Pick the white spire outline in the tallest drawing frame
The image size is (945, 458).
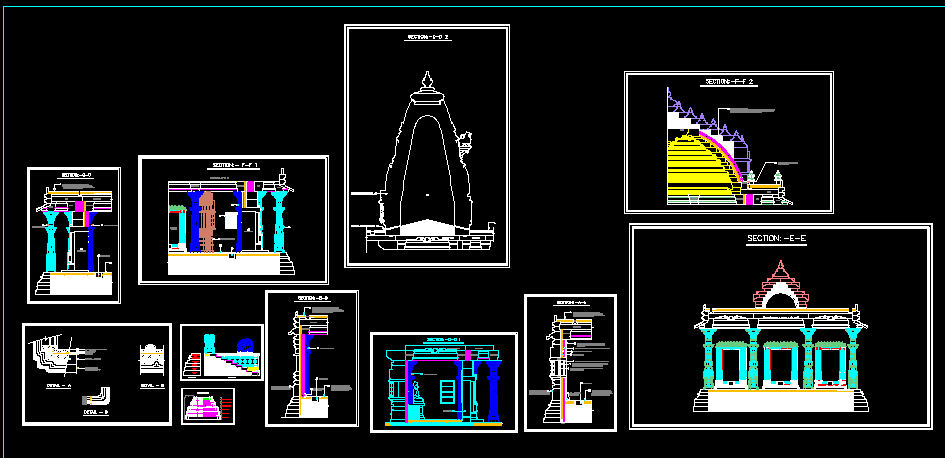coord(427,154)
